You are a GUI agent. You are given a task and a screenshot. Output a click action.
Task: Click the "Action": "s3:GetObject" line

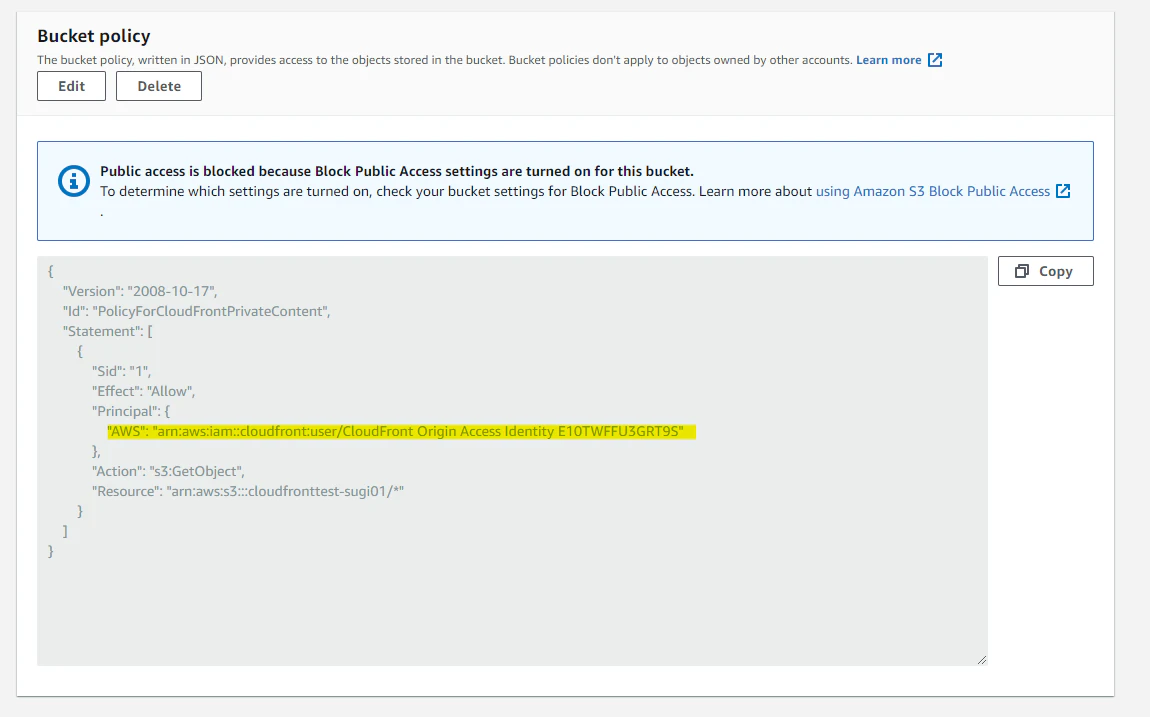pyautogui.click(x=168, y=471)
